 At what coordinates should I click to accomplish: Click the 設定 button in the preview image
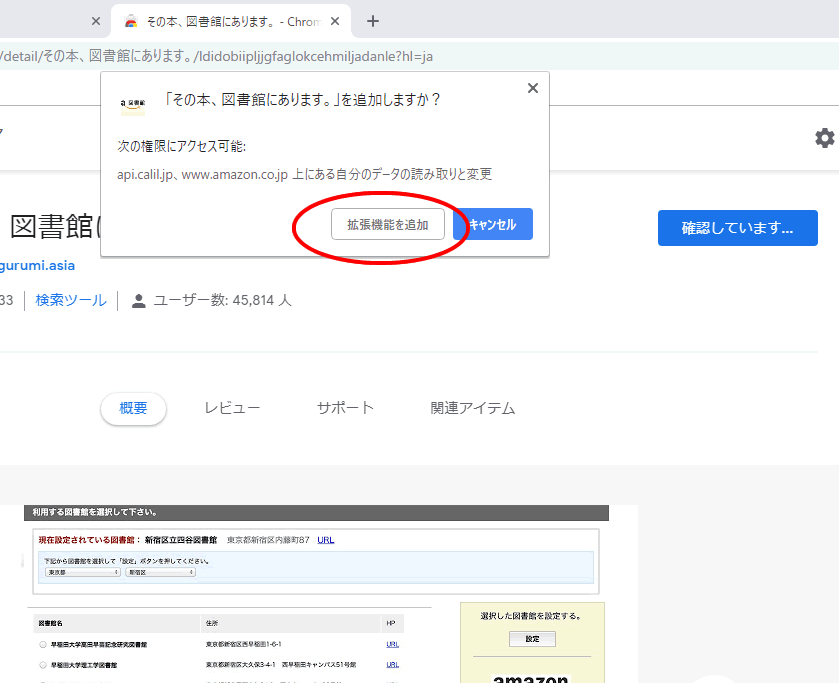[x=532, y=639]
